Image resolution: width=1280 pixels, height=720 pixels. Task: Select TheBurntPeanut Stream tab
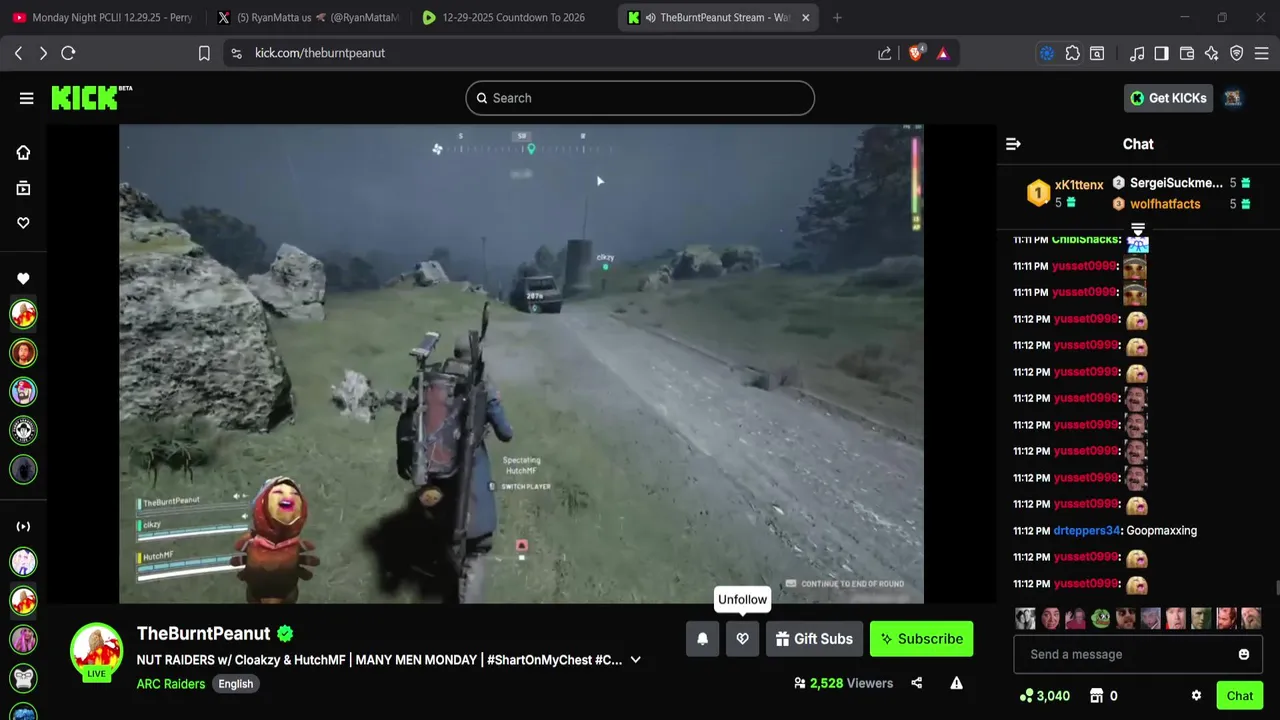tap(716, 17)
